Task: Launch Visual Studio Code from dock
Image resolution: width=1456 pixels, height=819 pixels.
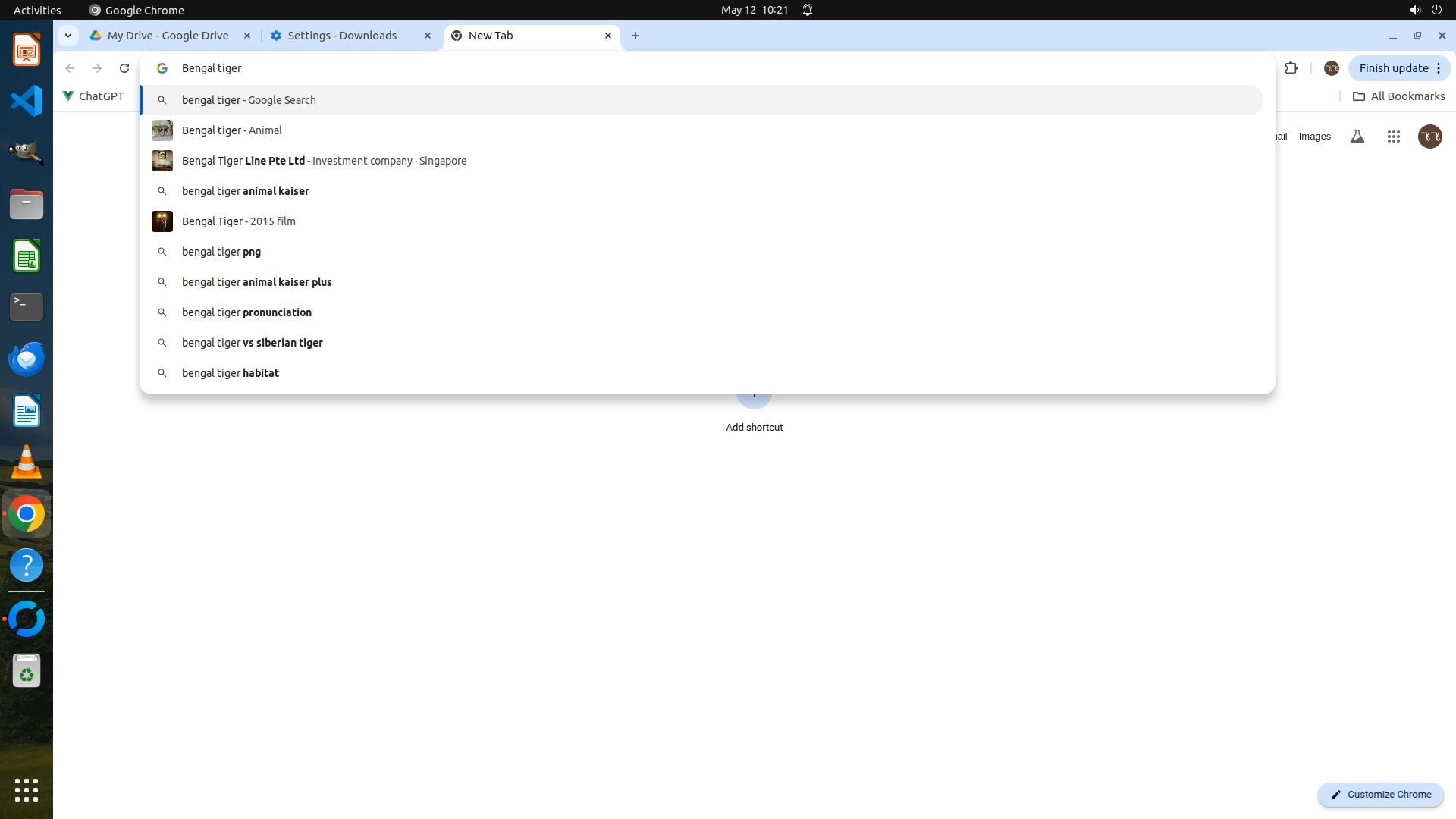Action: coord(27,101)
